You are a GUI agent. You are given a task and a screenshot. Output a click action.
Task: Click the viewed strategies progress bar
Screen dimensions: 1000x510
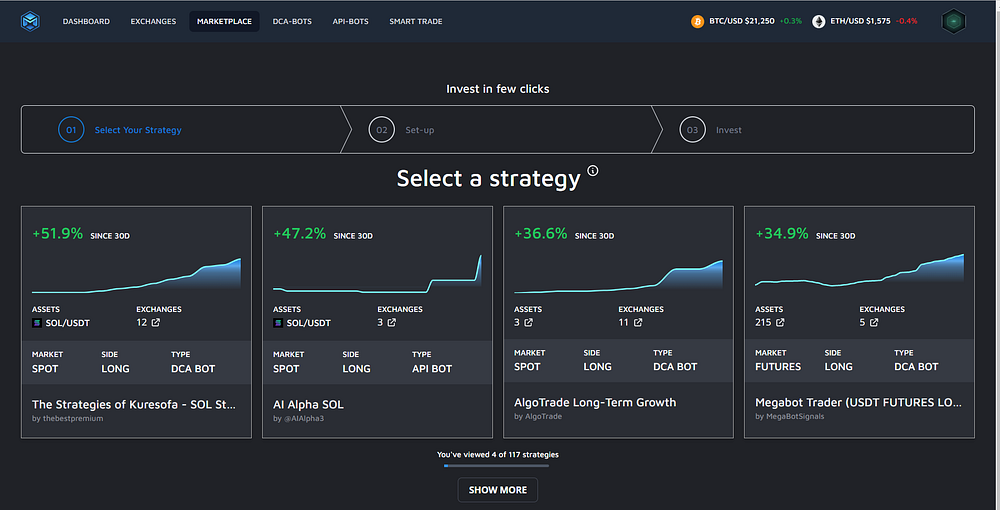496,466
